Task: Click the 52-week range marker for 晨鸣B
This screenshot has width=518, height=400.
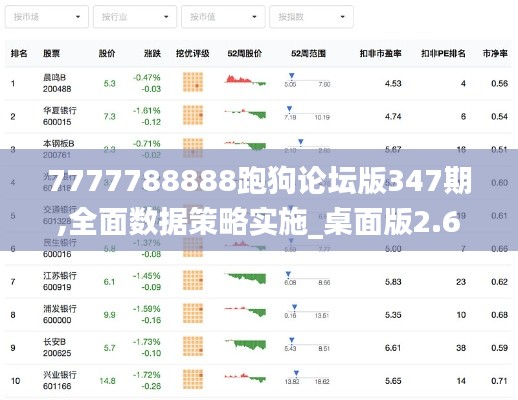Action: click(x=292, y=76)
